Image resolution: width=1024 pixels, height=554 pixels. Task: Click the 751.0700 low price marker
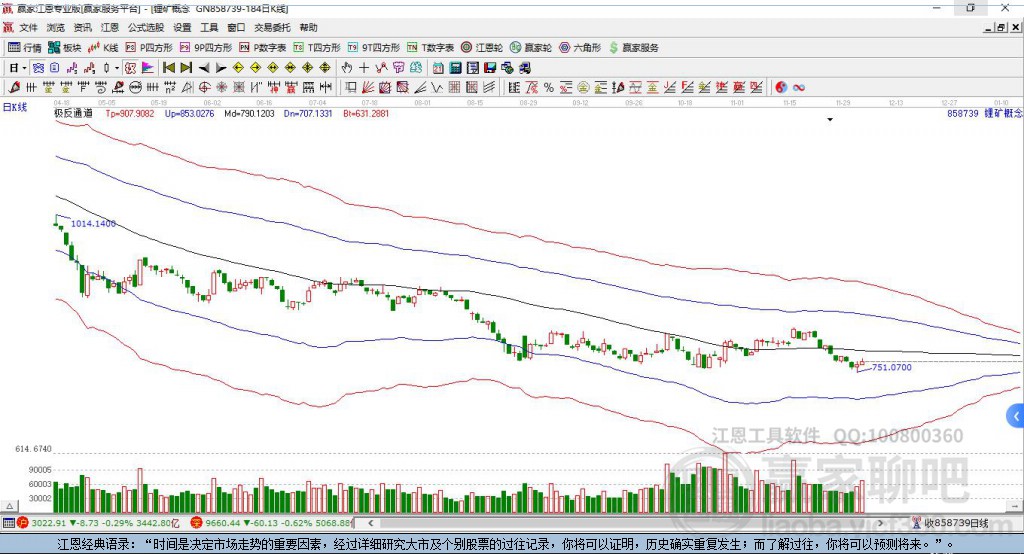point(891,367)
